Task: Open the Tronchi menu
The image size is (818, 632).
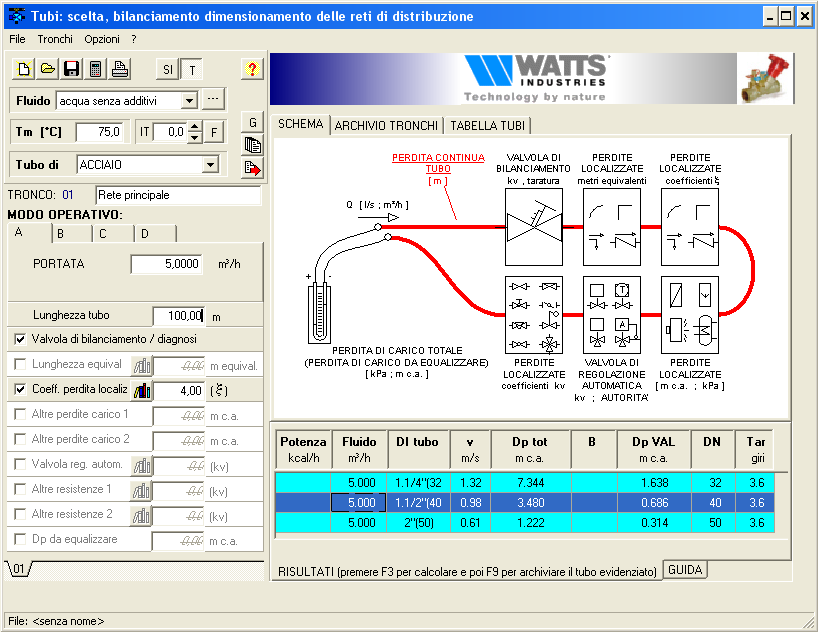Action: [55, 39]
